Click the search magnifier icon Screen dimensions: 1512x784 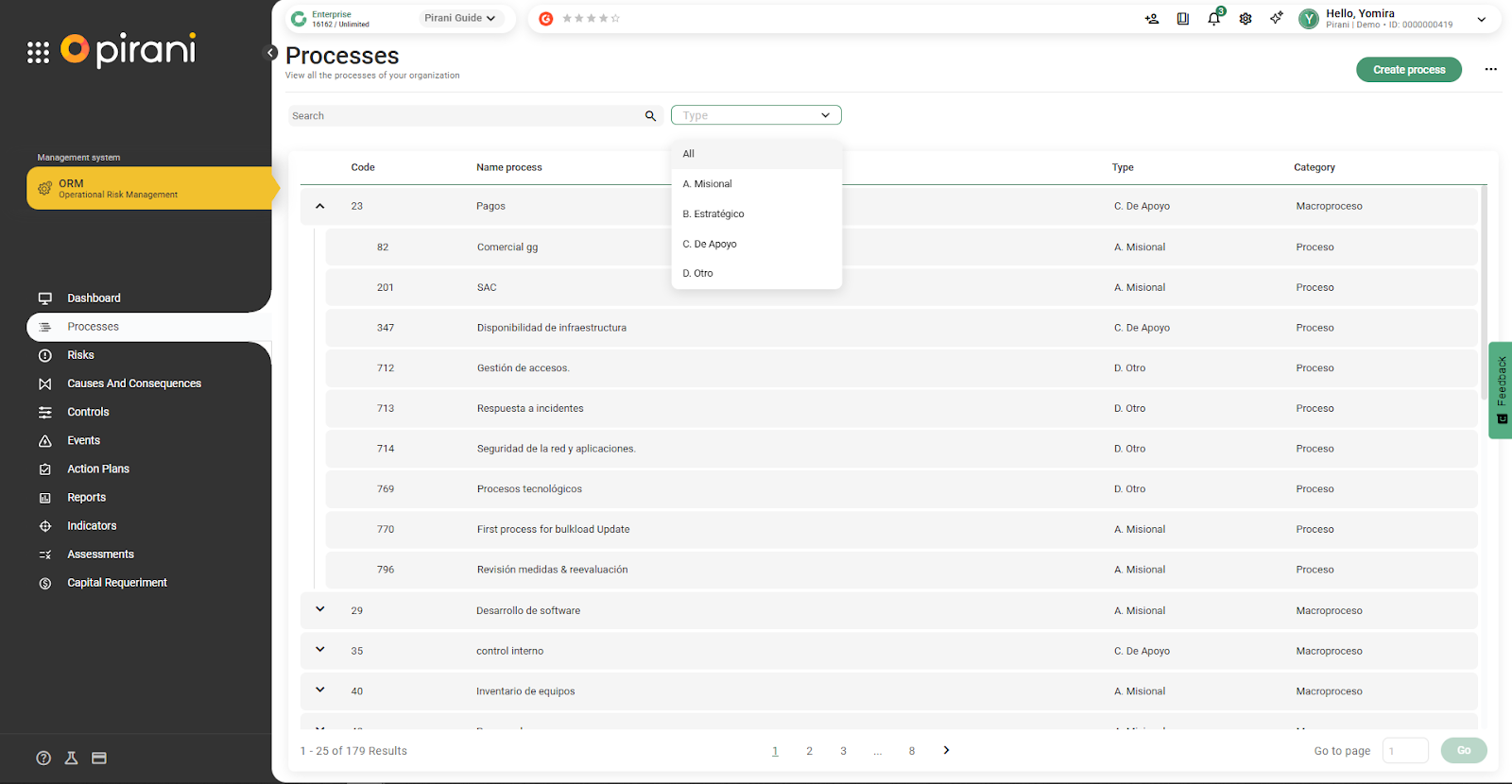click(x=650, y=116)
